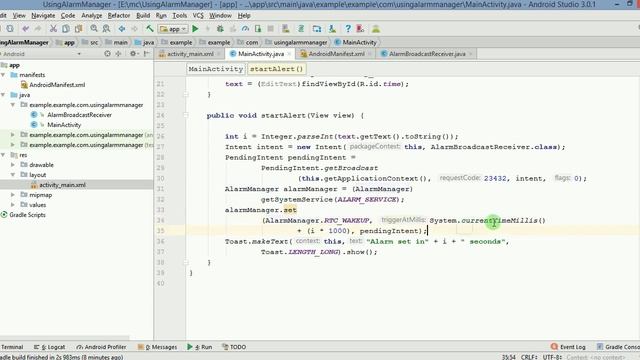Click the Replace magnifier icon
Image resolution: width=640 pixels, height=360 pixels.
pyautogui.click(x=106, y=29)
